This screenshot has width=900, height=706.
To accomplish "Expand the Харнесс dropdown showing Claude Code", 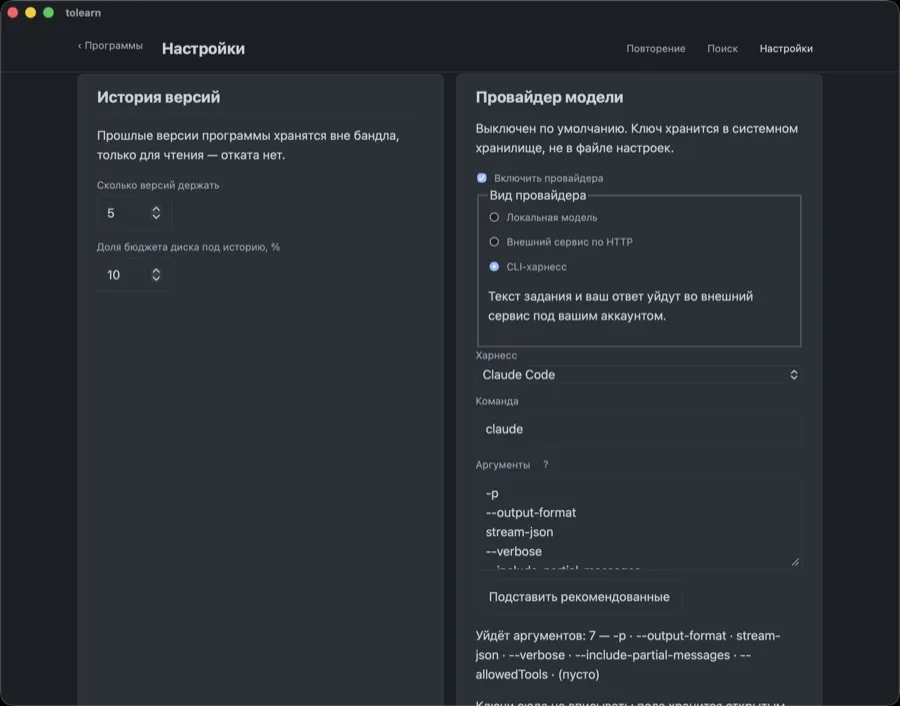I will [x=638, y=375].
